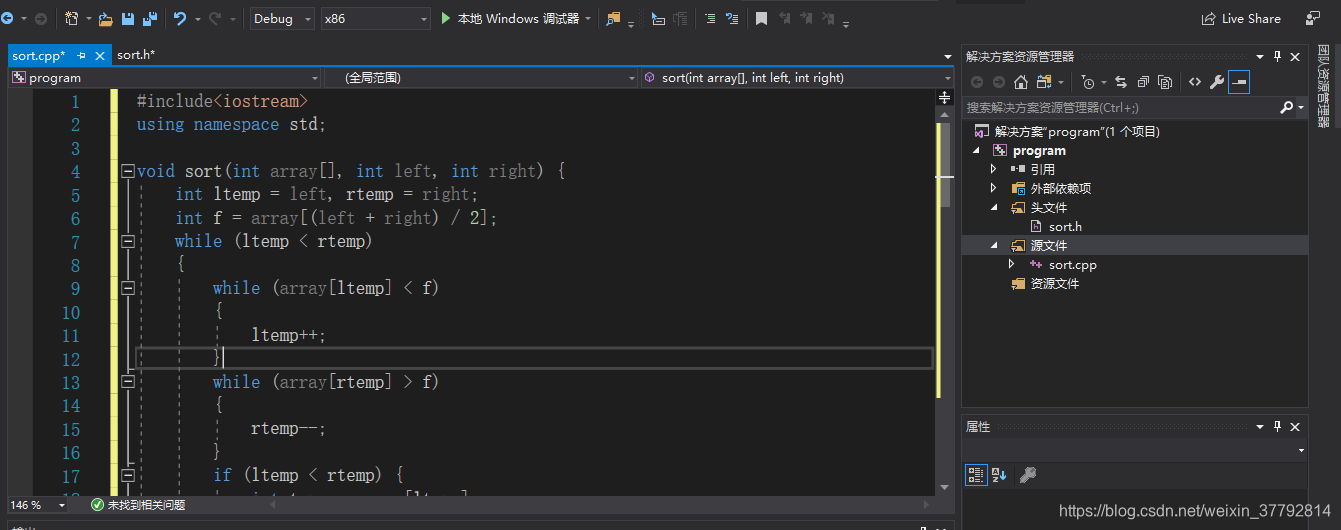This screenshot has width=1341, height=530.
Task: Start the 本地 Windows 调试器 debugger
Action: pyautogui.click(x=511, y=19)
